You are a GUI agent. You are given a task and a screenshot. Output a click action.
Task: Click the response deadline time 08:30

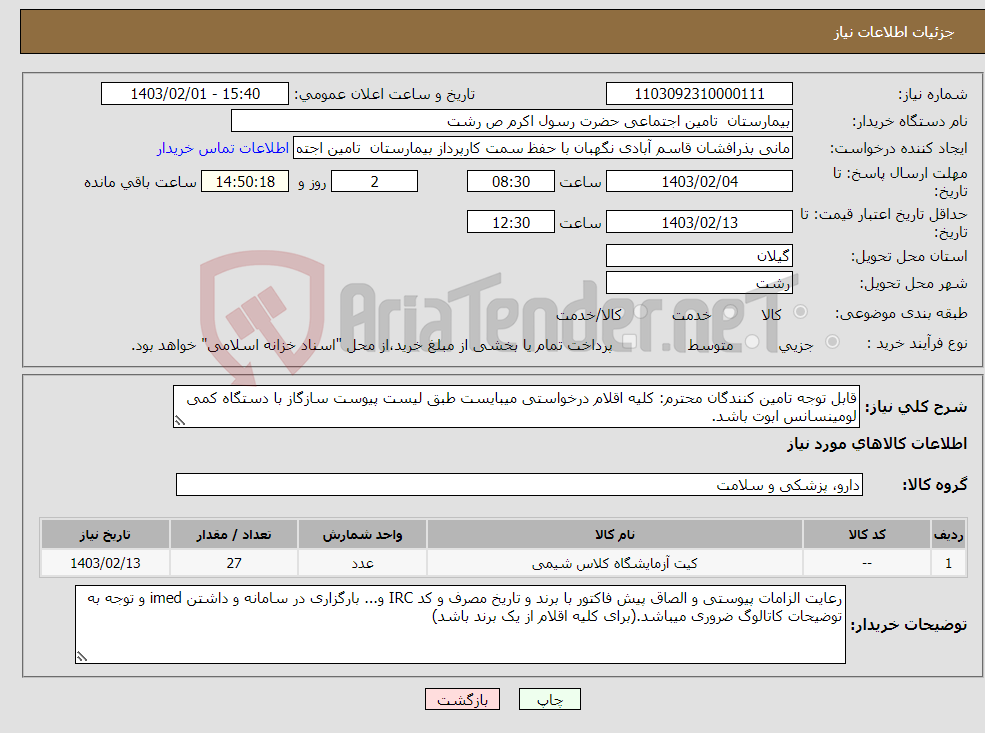pyautogui.click(x=511, y=182)
